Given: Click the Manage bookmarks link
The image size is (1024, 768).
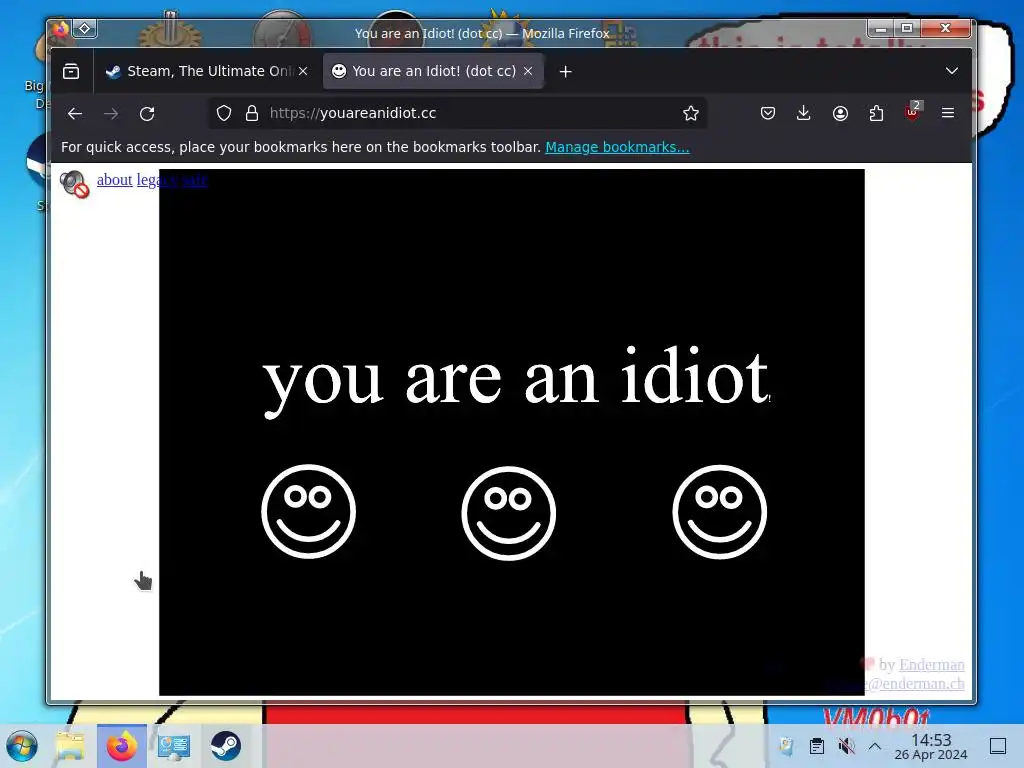Looking at the screenshot, I should point(617,148).
